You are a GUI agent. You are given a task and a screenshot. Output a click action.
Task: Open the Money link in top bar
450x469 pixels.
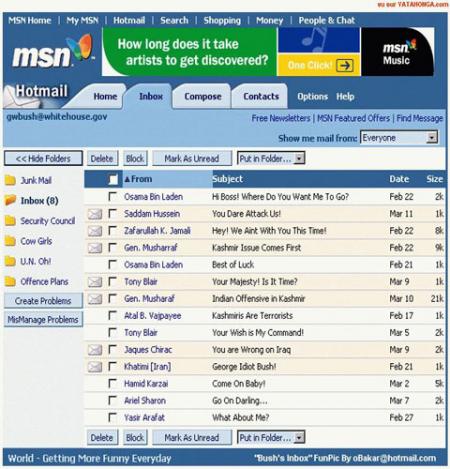pos(269,20)
